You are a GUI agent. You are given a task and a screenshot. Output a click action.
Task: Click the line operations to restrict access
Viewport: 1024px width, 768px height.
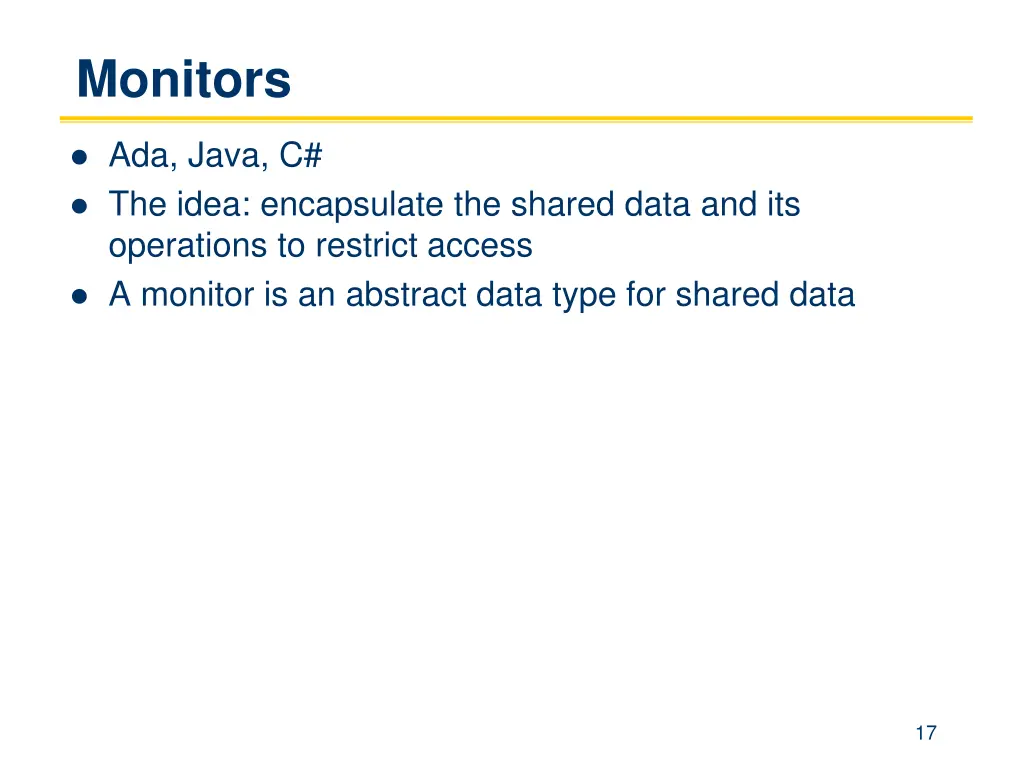click(321, 246)
